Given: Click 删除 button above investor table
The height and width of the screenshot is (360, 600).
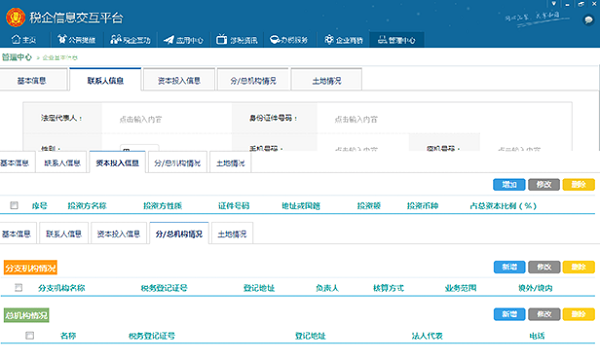Looking at the screenshot, I should pyautogui.click(x=579, y=185).
